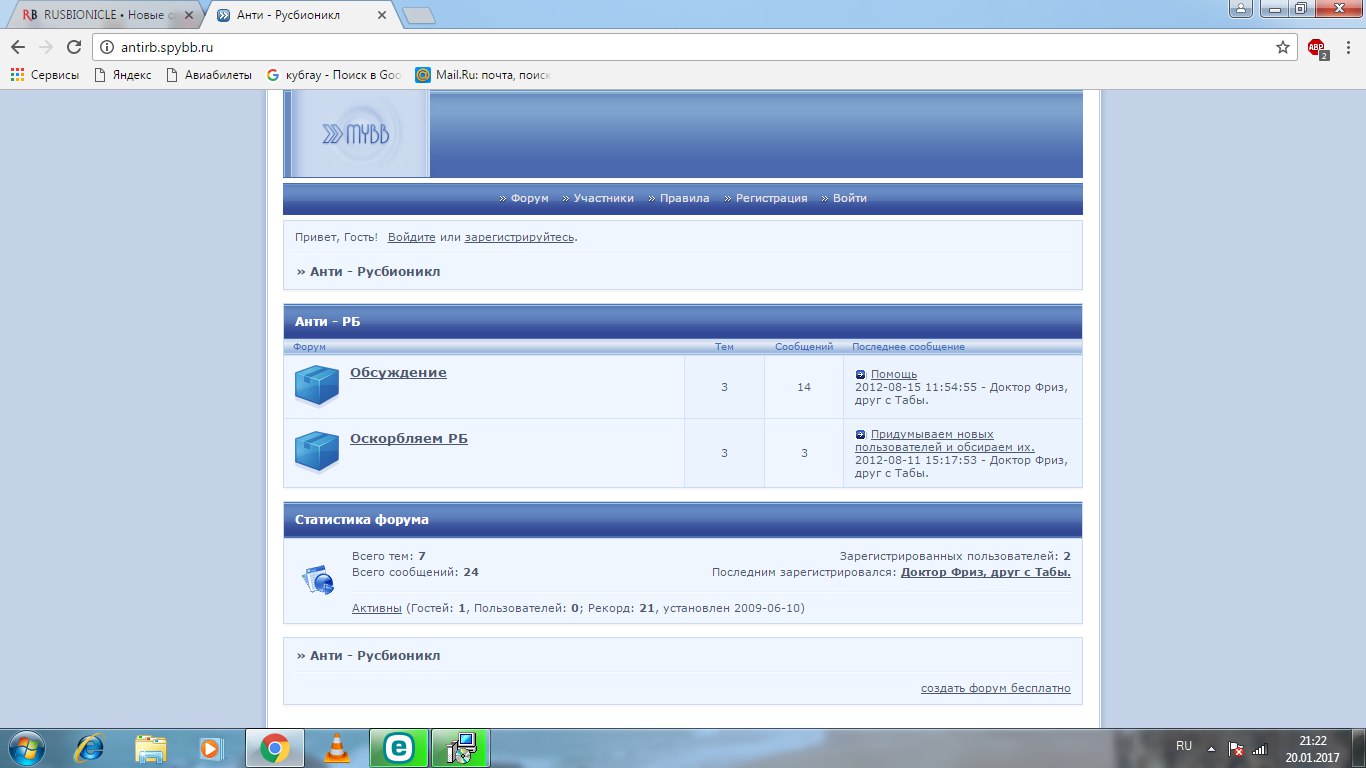This screenshot has width=1366, height=768.
Task: Click the Активны link in statistics
Action: point(377,608)
